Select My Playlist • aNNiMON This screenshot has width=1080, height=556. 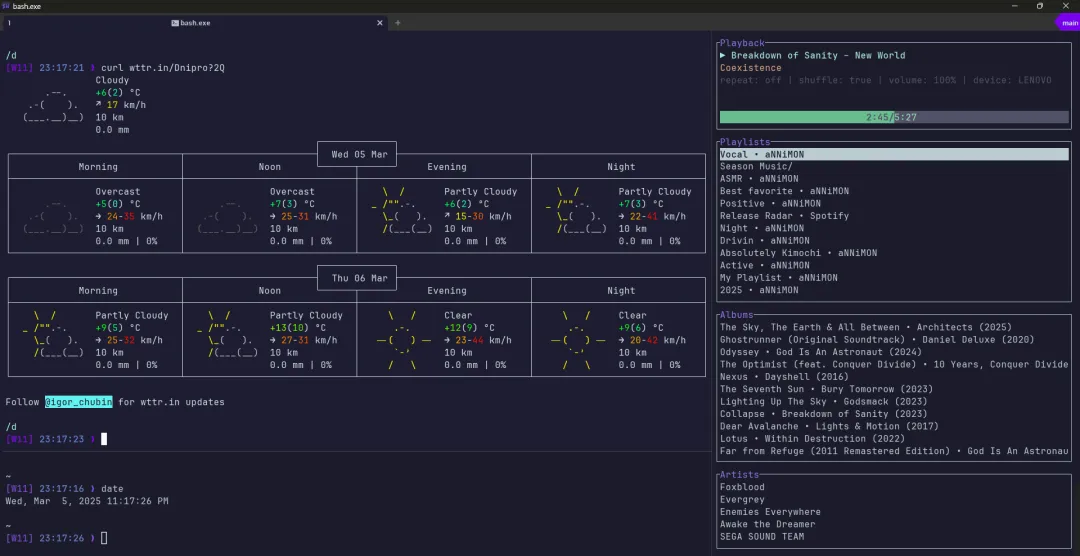pos(778,278)
